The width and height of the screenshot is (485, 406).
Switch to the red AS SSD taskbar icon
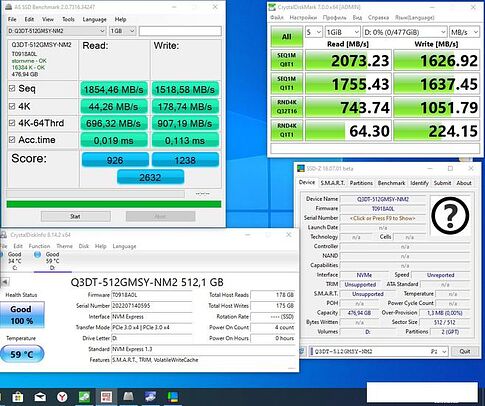(x=106, y=397)
